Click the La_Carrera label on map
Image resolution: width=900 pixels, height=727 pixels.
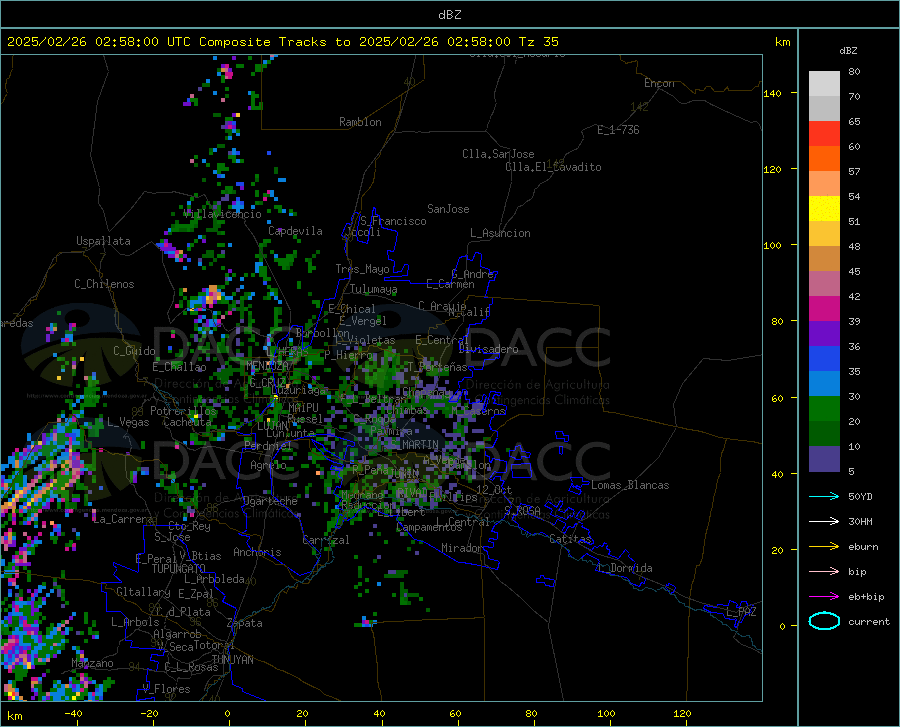point(123,519)
